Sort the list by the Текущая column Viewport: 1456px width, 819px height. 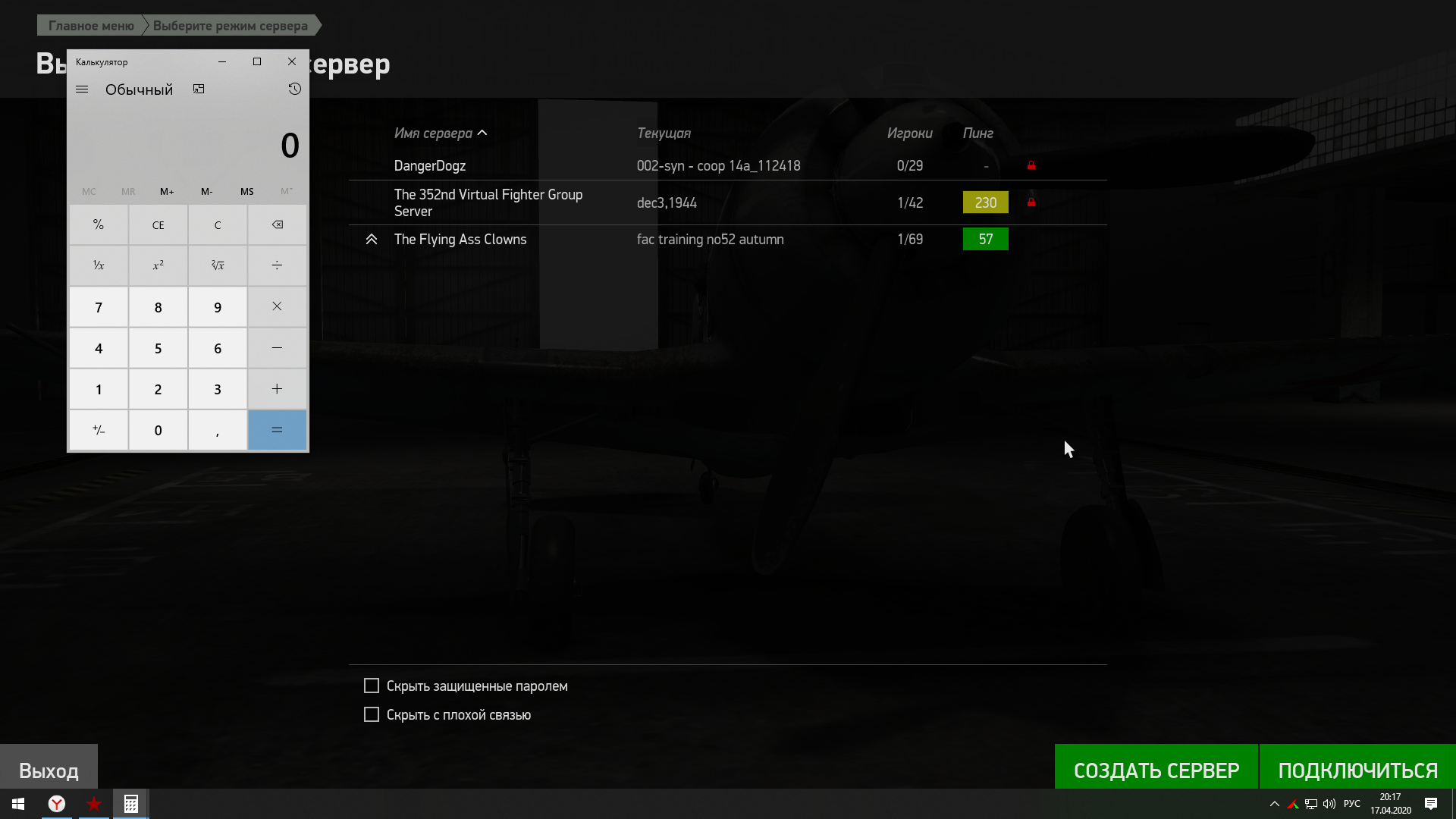[x=664, y=133]
